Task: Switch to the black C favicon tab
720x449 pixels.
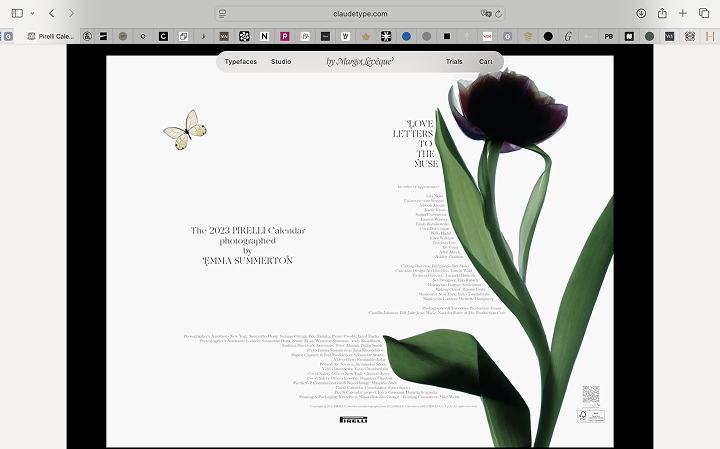Action: pyautogui.click(x=163, y=36)
